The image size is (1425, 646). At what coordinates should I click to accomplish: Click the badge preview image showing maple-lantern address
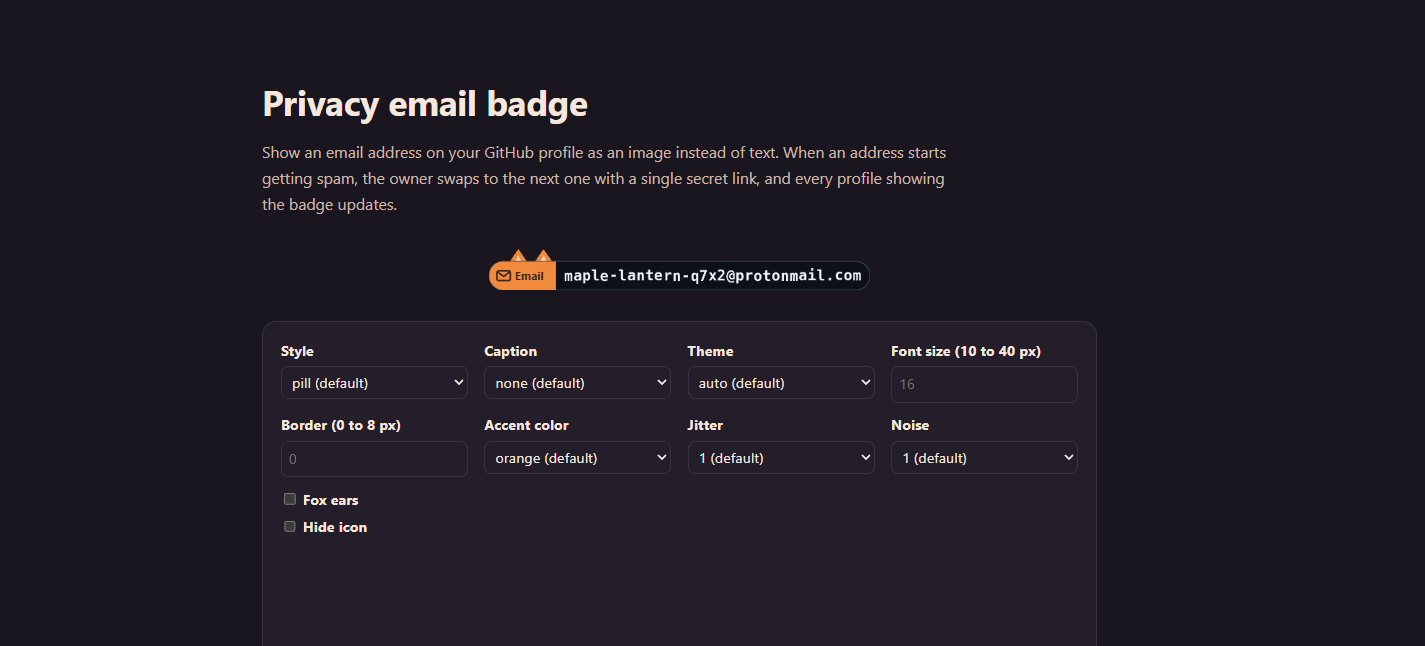[679, 270]
